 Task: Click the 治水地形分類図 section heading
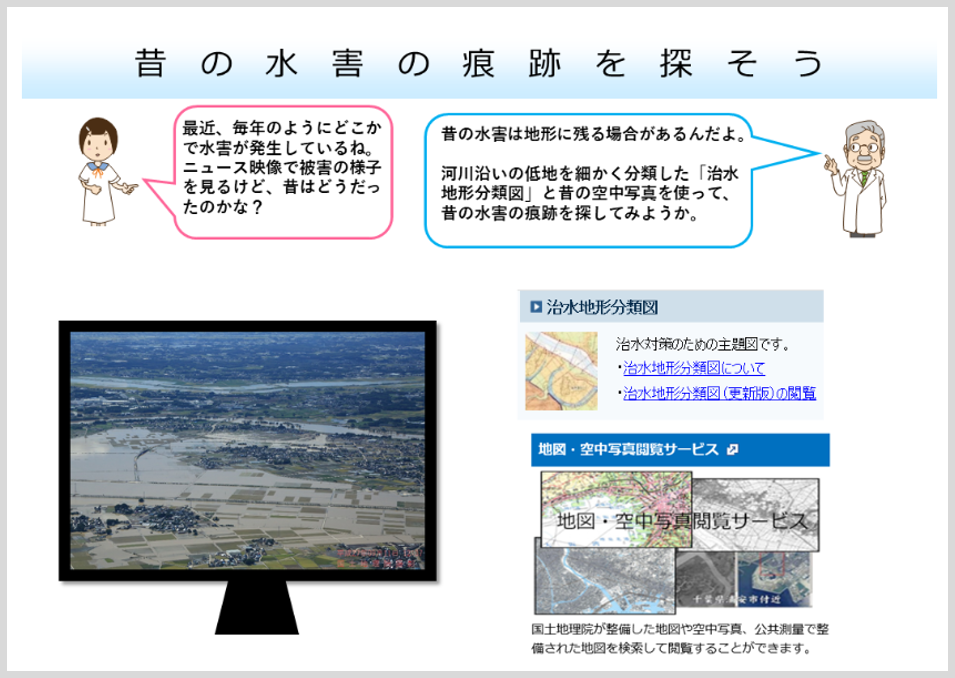tap(671, 307)
